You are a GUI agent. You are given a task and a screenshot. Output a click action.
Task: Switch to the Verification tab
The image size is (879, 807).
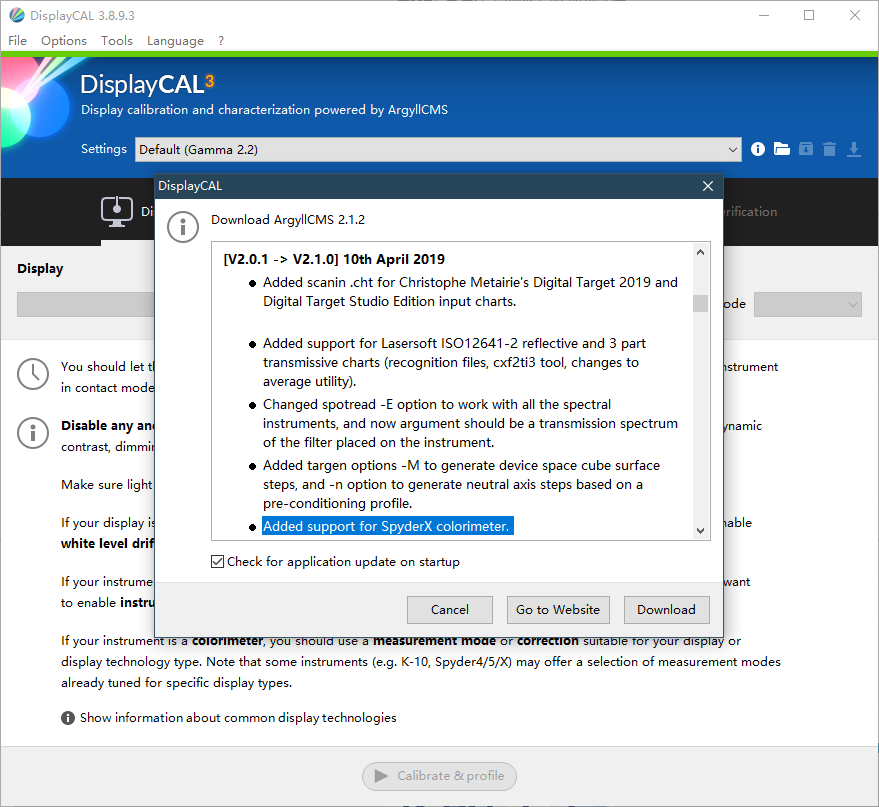coord(750,212)
